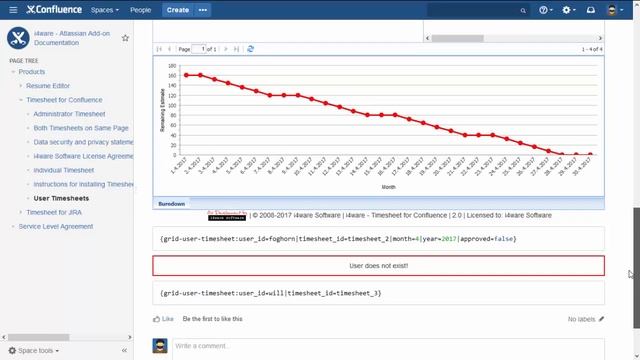The height and width of the screenshot is (360, 640).
Task: Collapse the Products tree node
Action: pyautogui.click(x=13, y=72)
